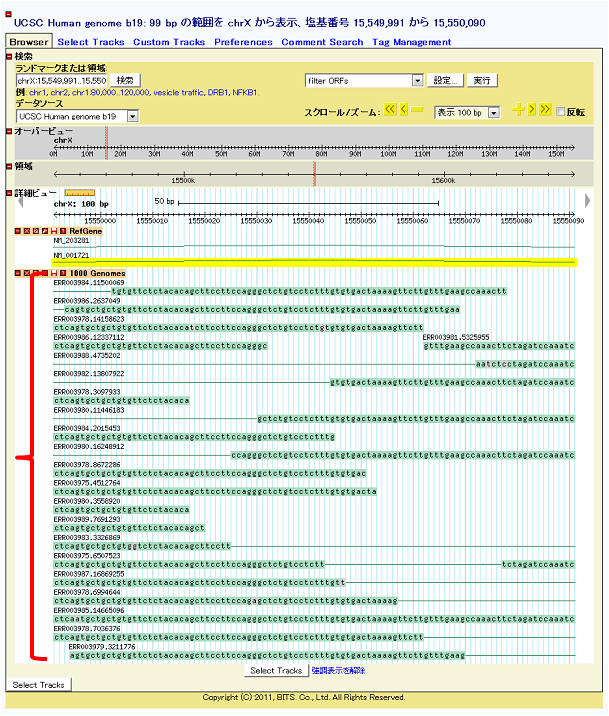Turn off the RefGene track via X icon
Screen dimensions: 609x716
[27, 231]
